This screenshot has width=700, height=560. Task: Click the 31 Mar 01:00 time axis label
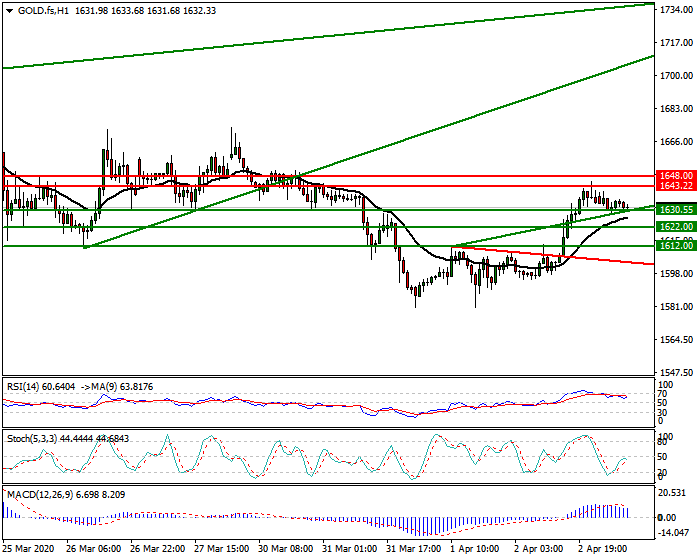click(350, 548)
